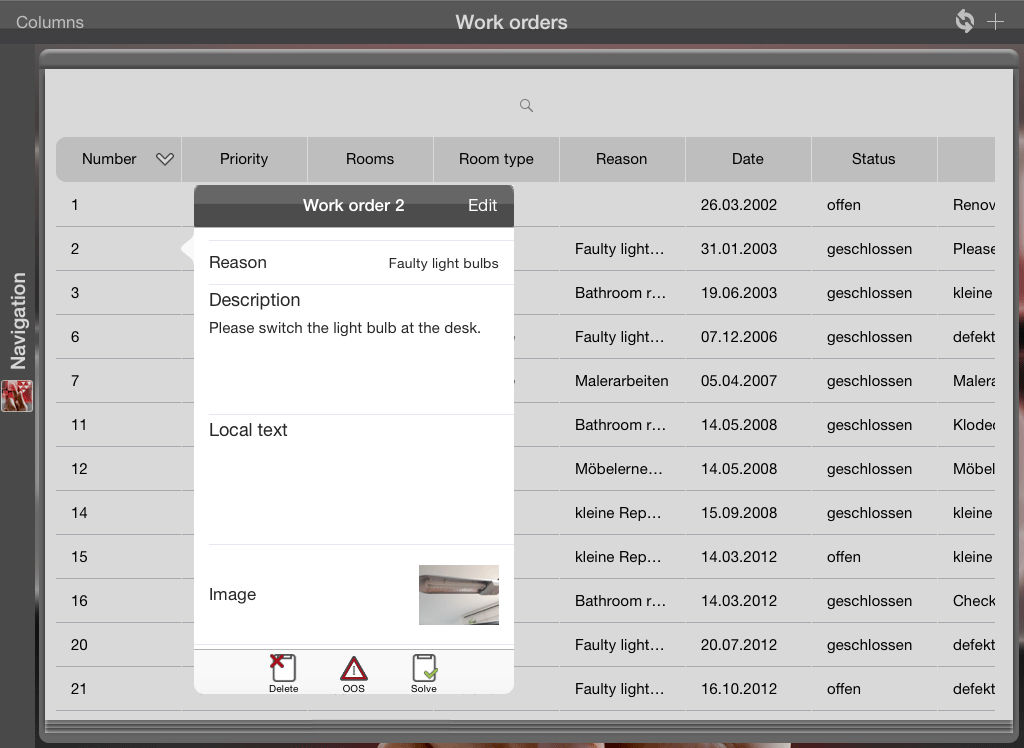Click date 19.06.2003
The height and width of the screenshot is (748, 1024).
[739, 293]
